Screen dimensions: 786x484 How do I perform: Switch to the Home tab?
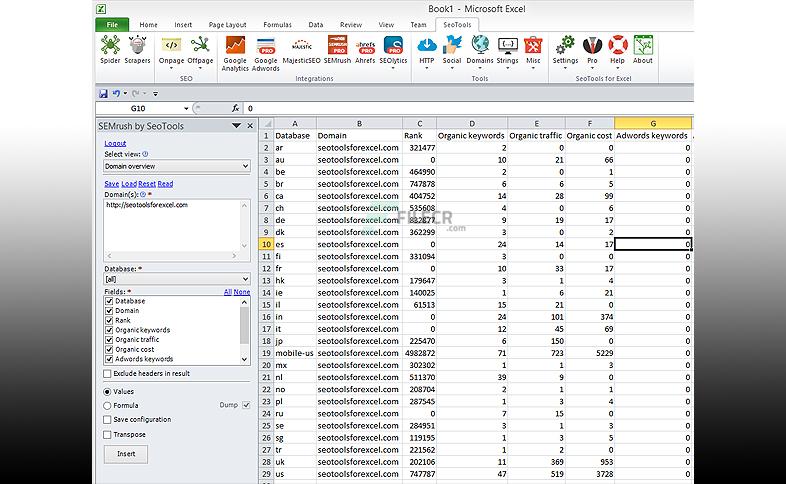click(148, 25)
